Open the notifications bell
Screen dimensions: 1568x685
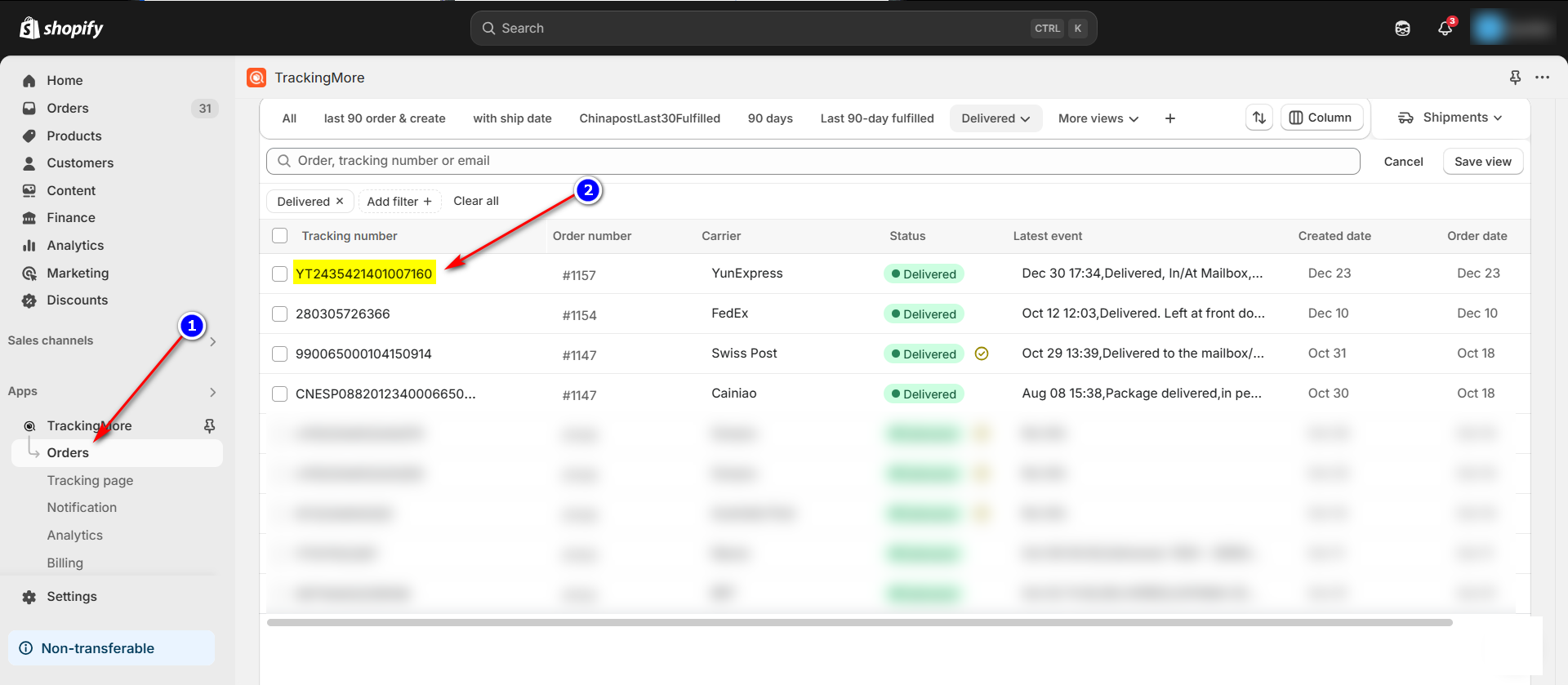tap(1445, 29)
